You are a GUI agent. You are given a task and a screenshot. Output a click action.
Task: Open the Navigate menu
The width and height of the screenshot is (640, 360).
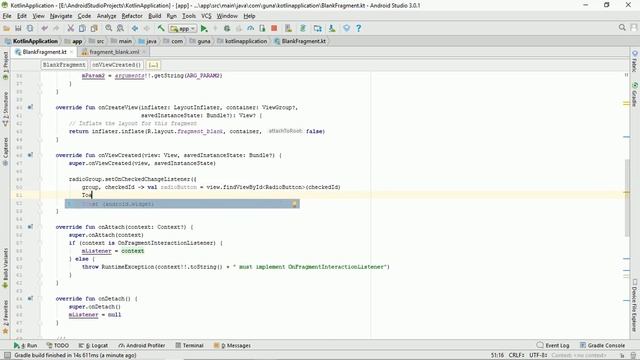[x=61, y=16]
